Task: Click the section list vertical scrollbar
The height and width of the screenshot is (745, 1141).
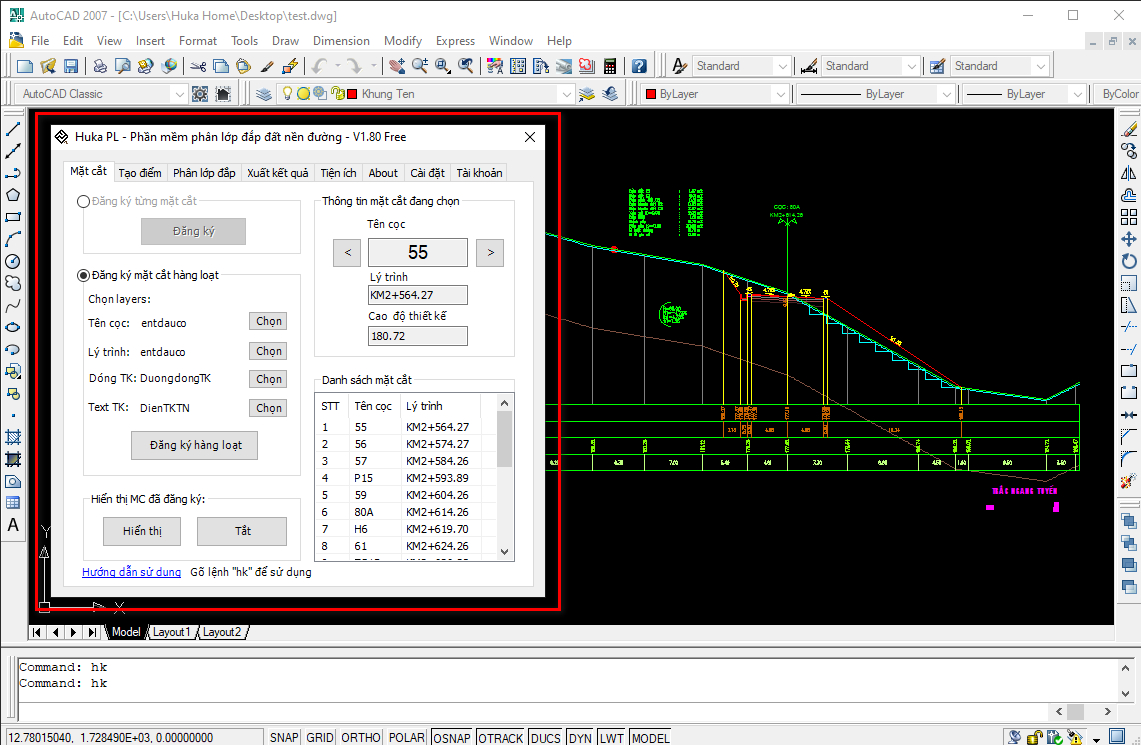Action: tap(505, 438)
